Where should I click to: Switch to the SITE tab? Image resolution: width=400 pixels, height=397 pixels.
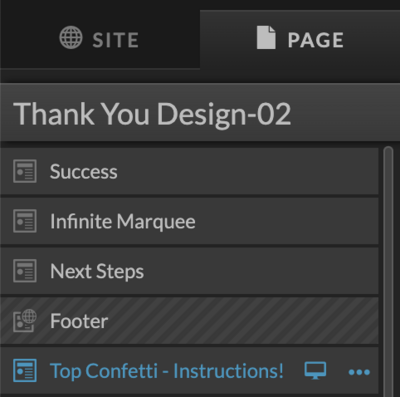99,39
